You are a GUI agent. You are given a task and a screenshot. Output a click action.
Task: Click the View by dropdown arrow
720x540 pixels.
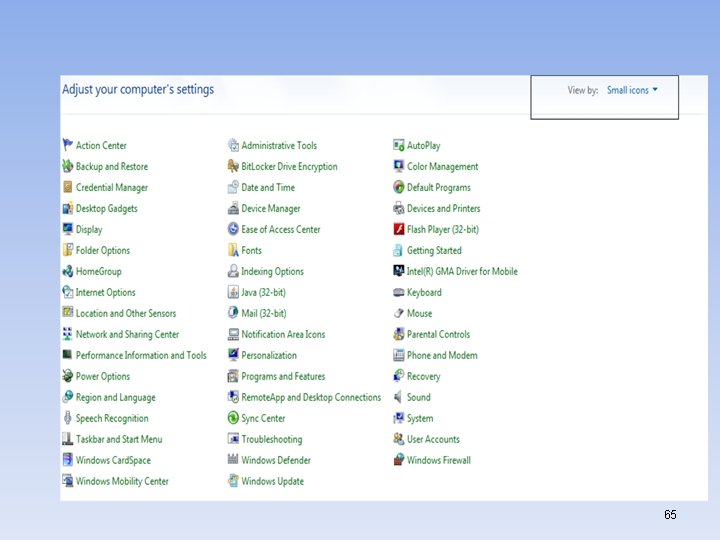pyautogui.click(x=655, y=90)
